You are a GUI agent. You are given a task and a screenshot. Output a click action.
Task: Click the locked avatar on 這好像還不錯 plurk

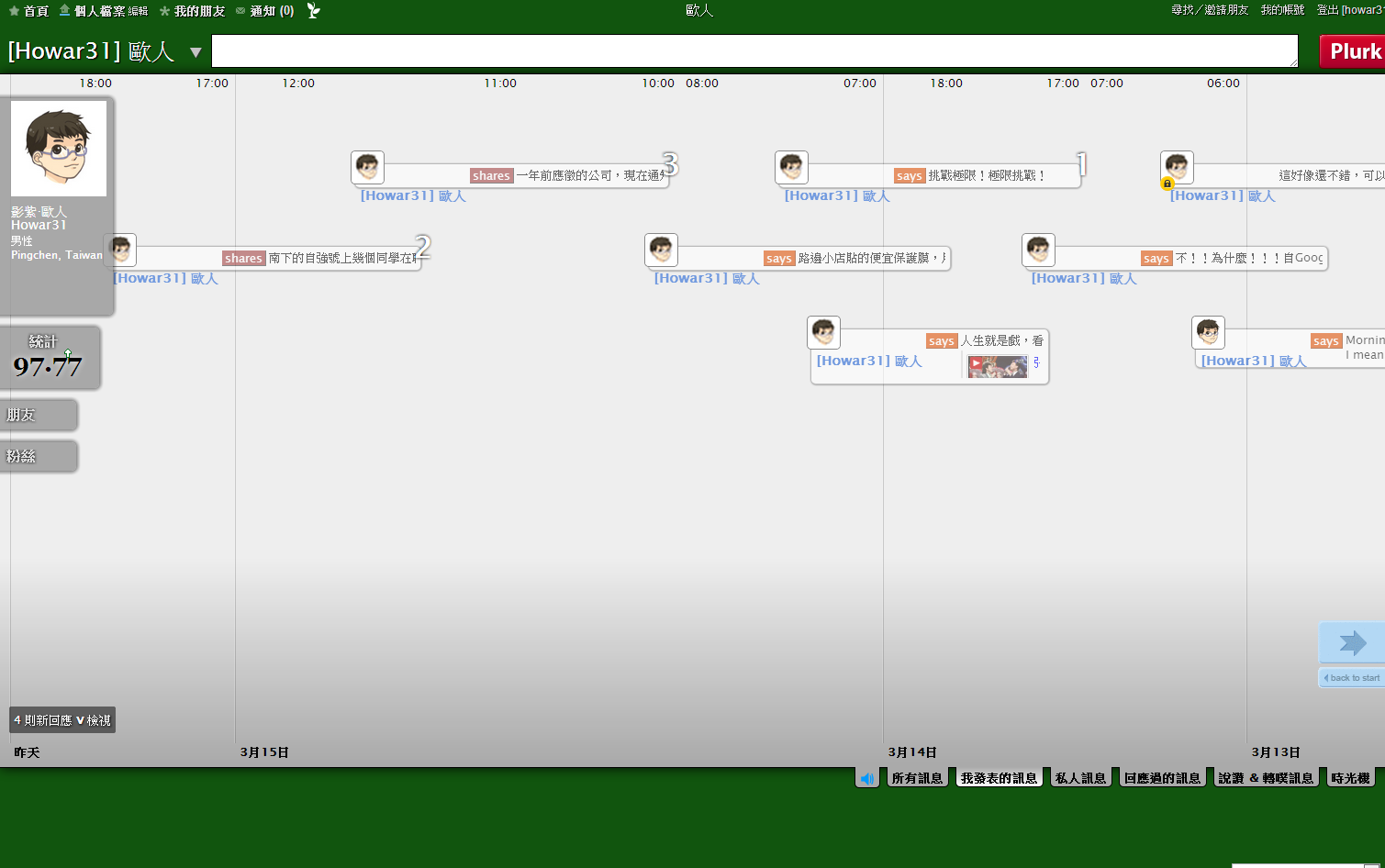tap(1177, 168)
